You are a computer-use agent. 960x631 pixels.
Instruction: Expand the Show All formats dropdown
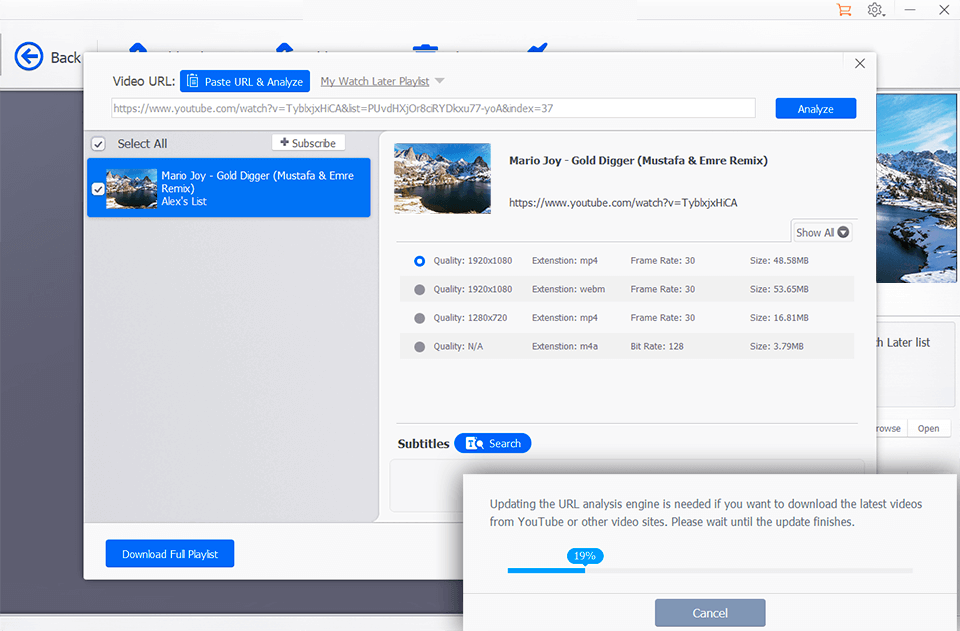tap(822, 232)
